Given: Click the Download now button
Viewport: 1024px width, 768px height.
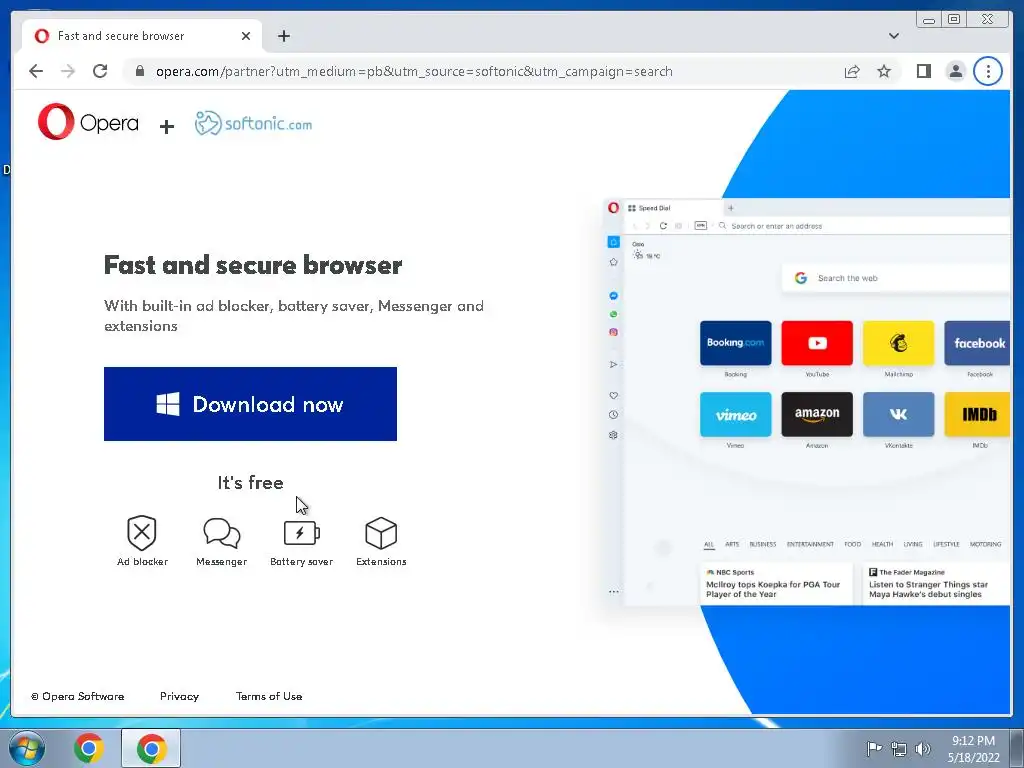Looking at the screenshot, I should click(250, 404).
